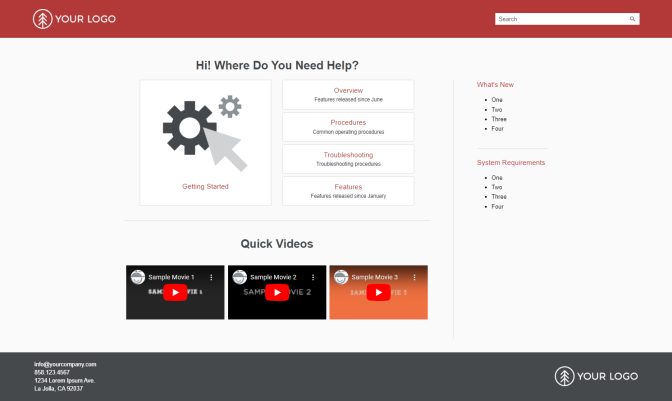Click the Getting Started link
Image resolution: width=672 pixels, height=401 pixels.
pyautogui.click(x=205, y=186)
